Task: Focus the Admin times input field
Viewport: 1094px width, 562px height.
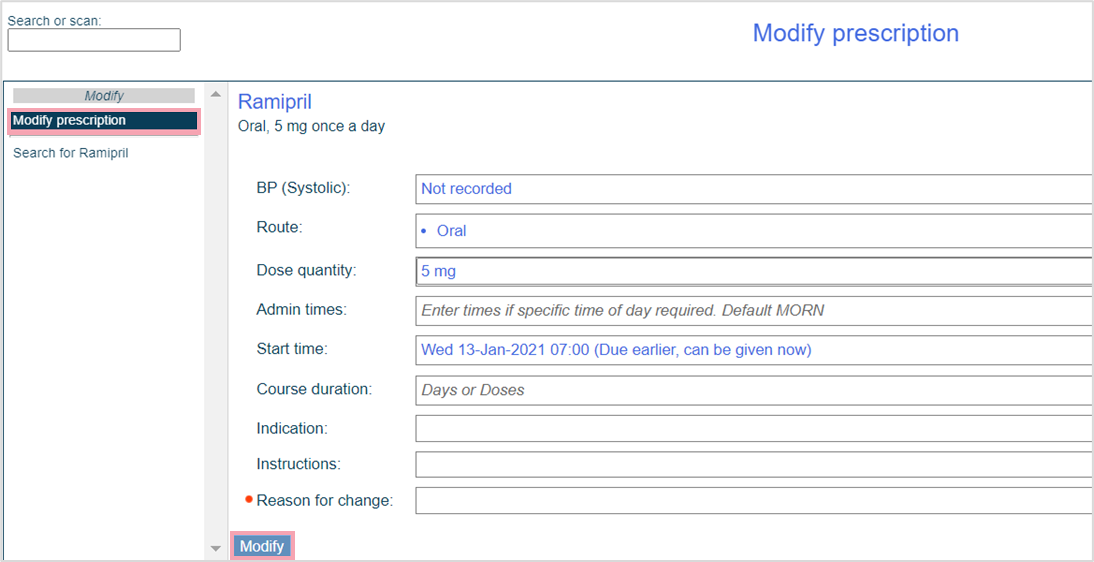Action: point(752,311)
